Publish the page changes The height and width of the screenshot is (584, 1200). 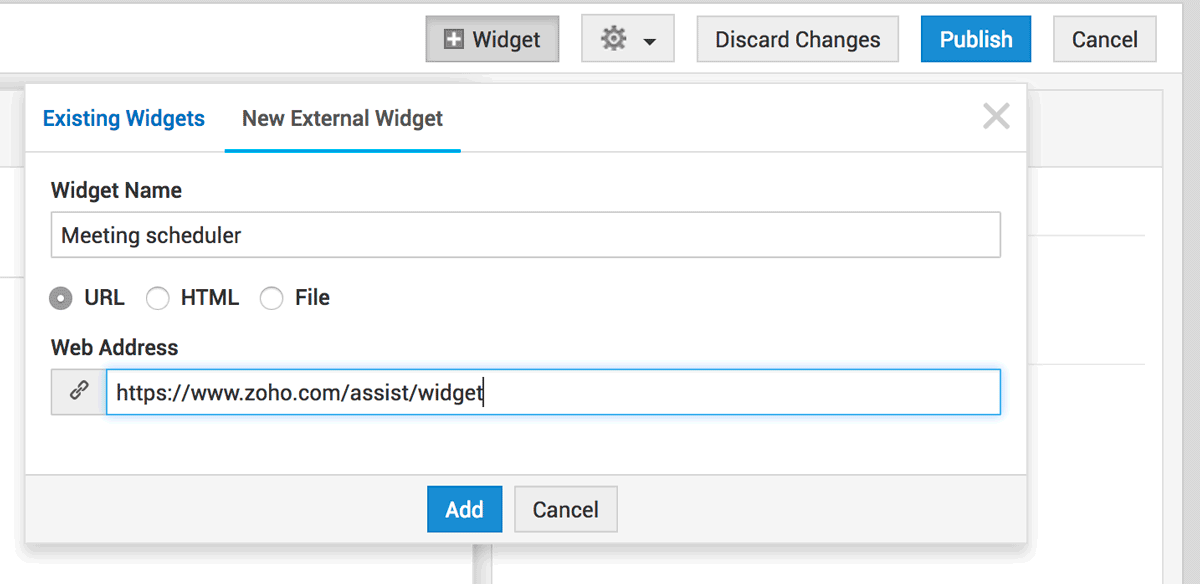(976, 40)
